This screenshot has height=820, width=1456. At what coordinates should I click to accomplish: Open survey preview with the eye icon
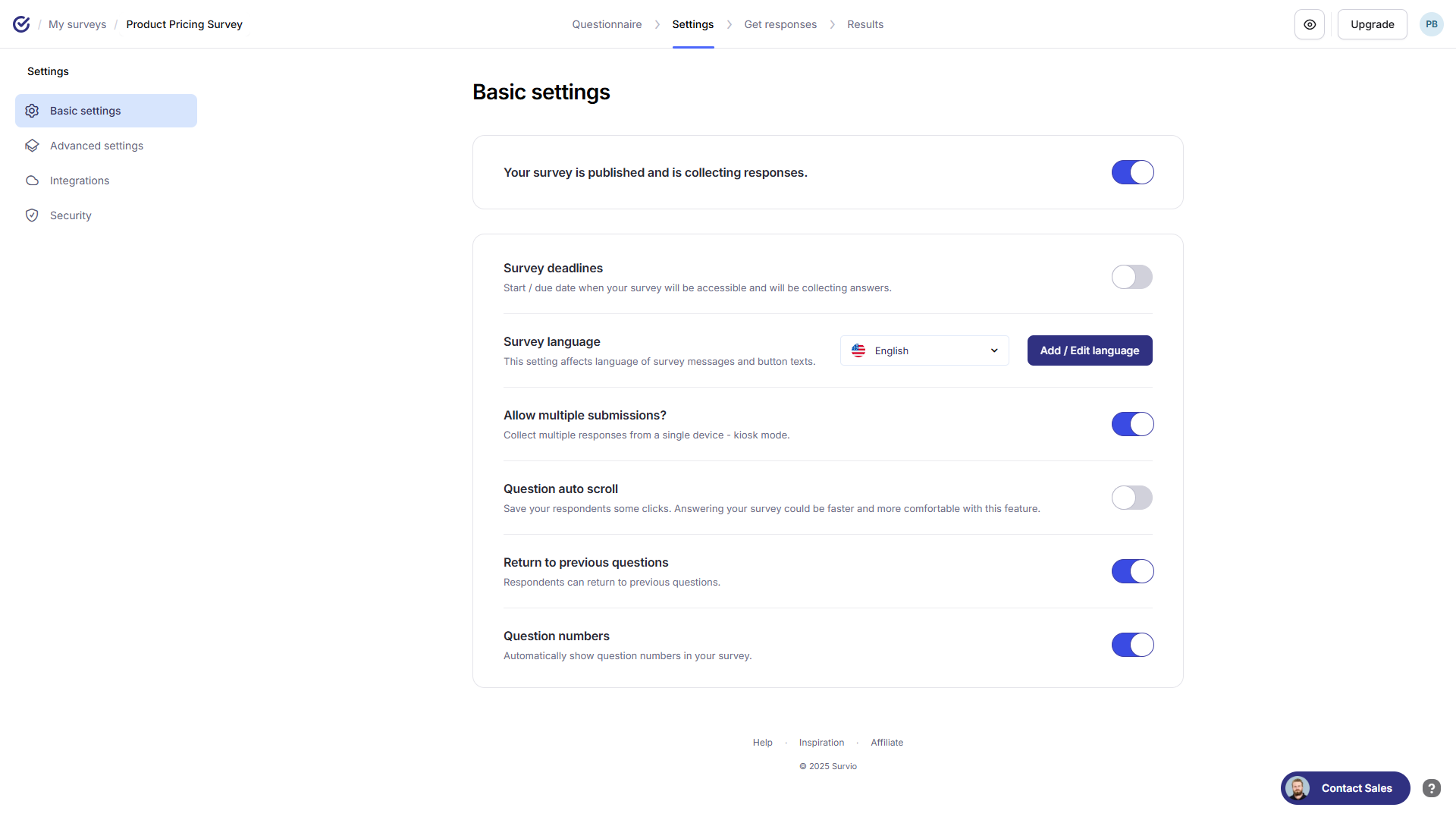click(1309, 24)
